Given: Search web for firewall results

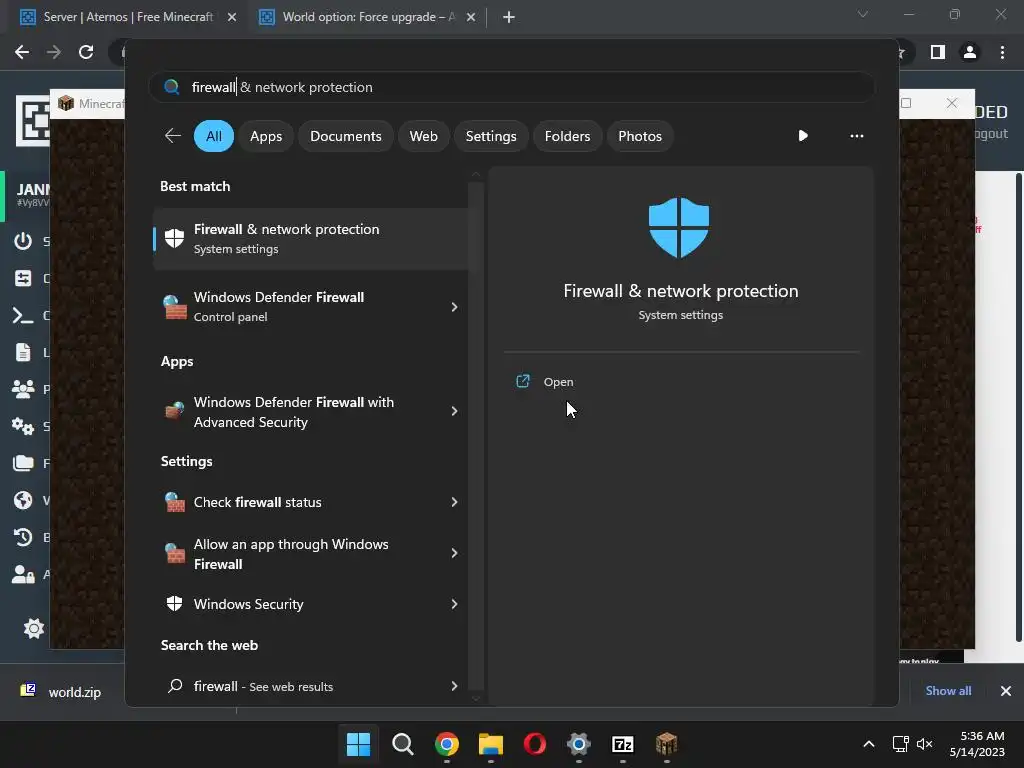Looking at the screenshot, I should 311,686.
